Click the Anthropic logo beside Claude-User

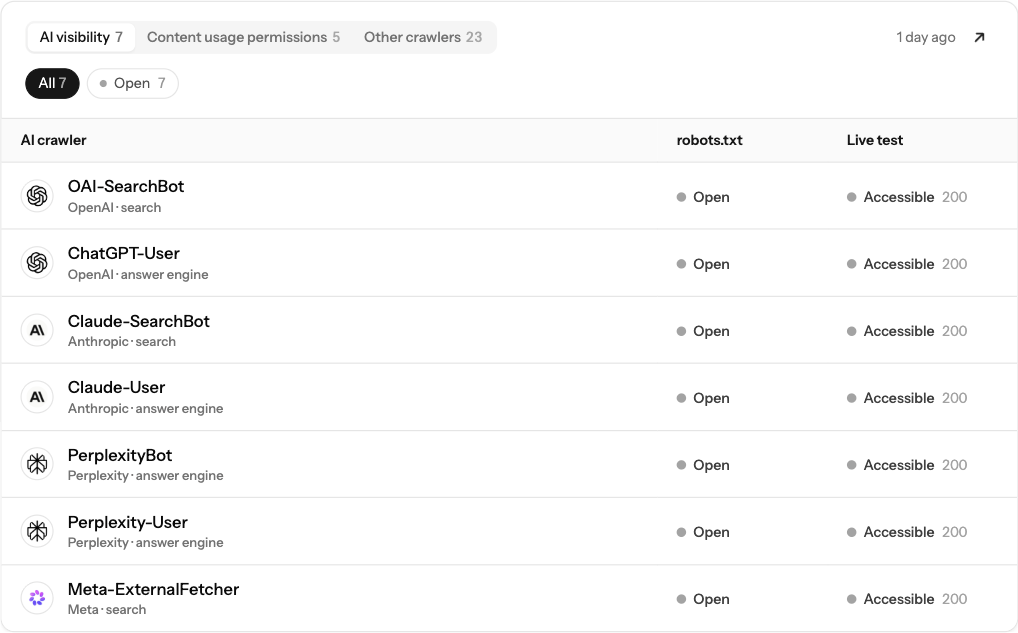pos(37,397)
